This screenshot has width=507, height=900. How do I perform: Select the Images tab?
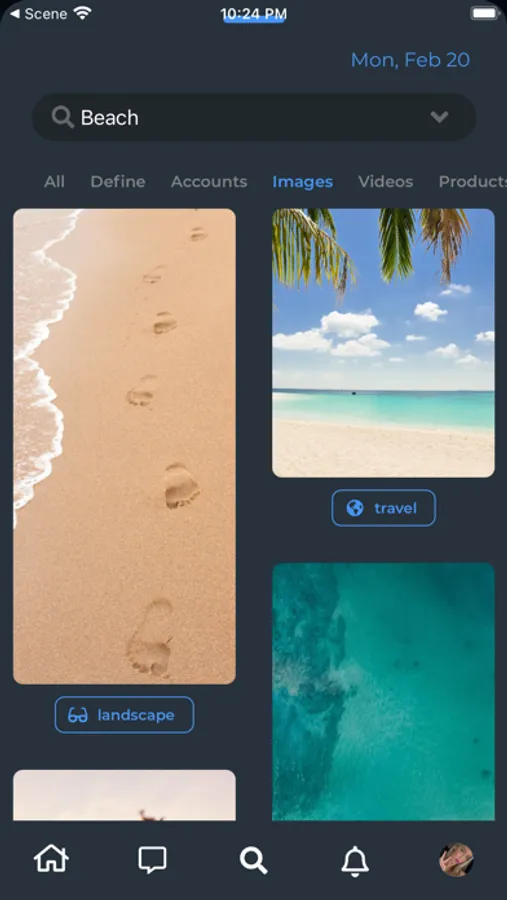point(303,182)
